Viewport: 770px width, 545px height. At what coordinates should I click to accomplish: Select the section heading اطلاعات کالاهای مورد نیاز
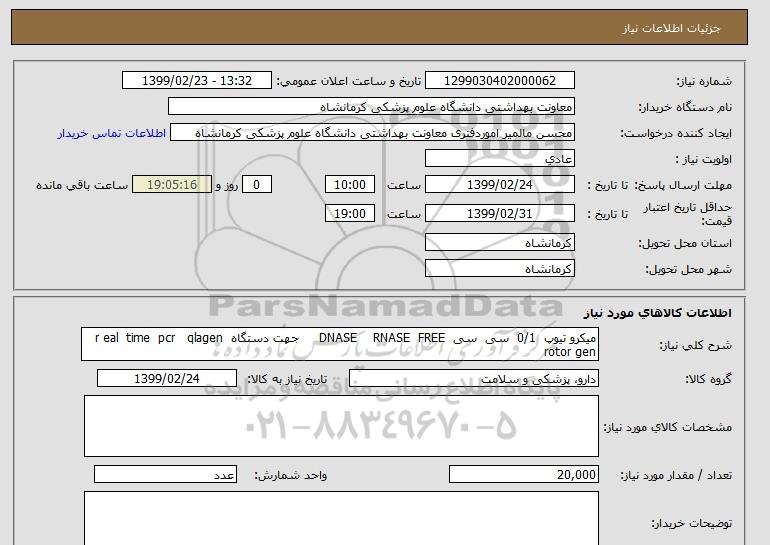coord(658,313)
